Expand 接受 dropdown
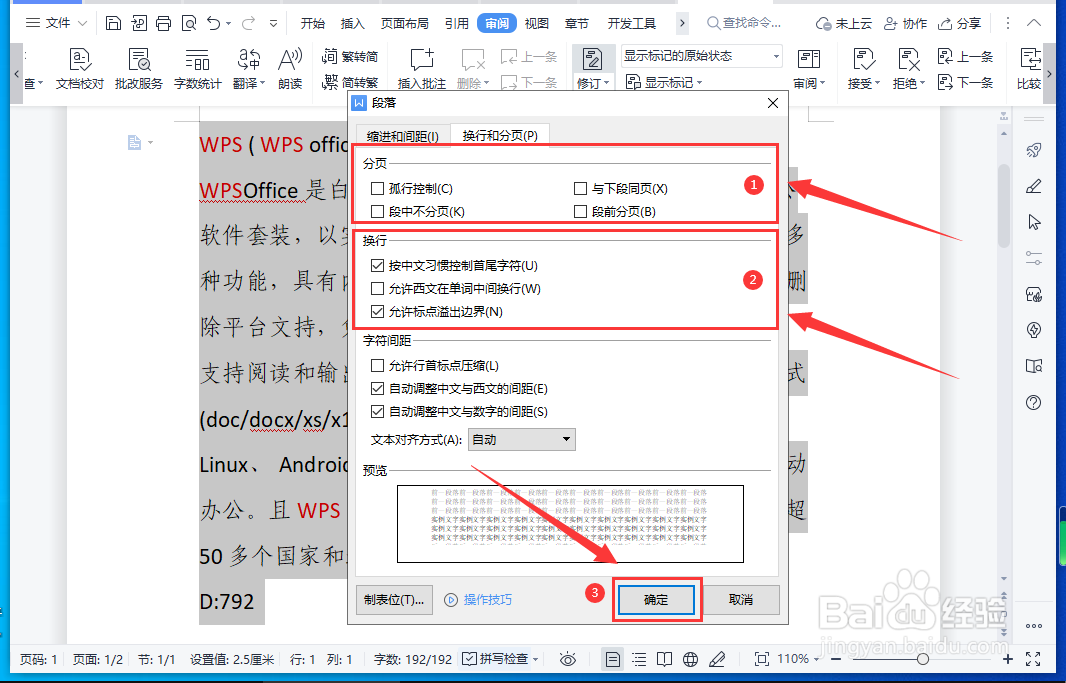 coord(877,83)
